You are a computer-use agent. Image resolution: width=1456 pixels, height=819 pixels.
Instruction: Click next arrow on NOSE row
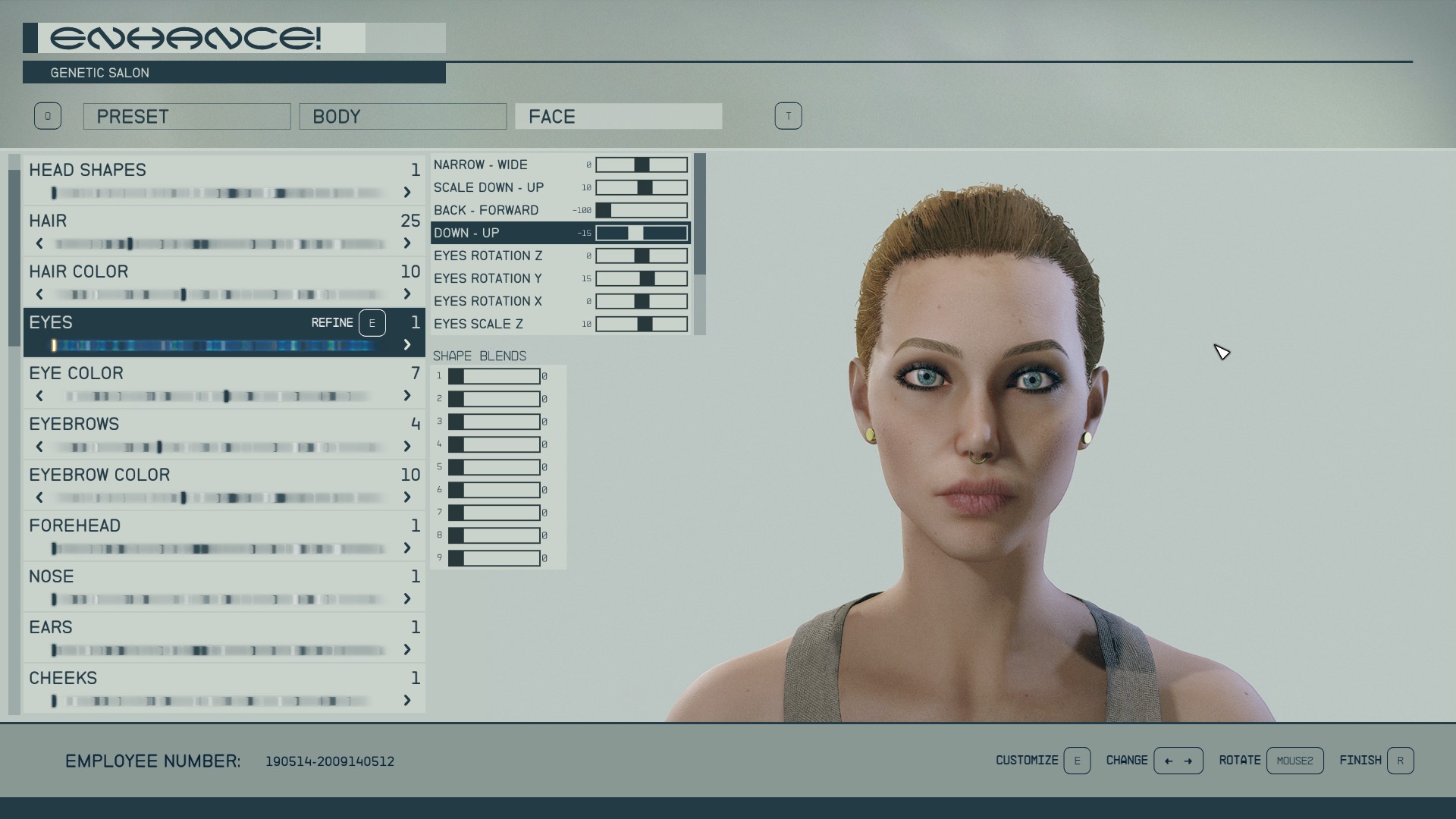pos(407,599)
